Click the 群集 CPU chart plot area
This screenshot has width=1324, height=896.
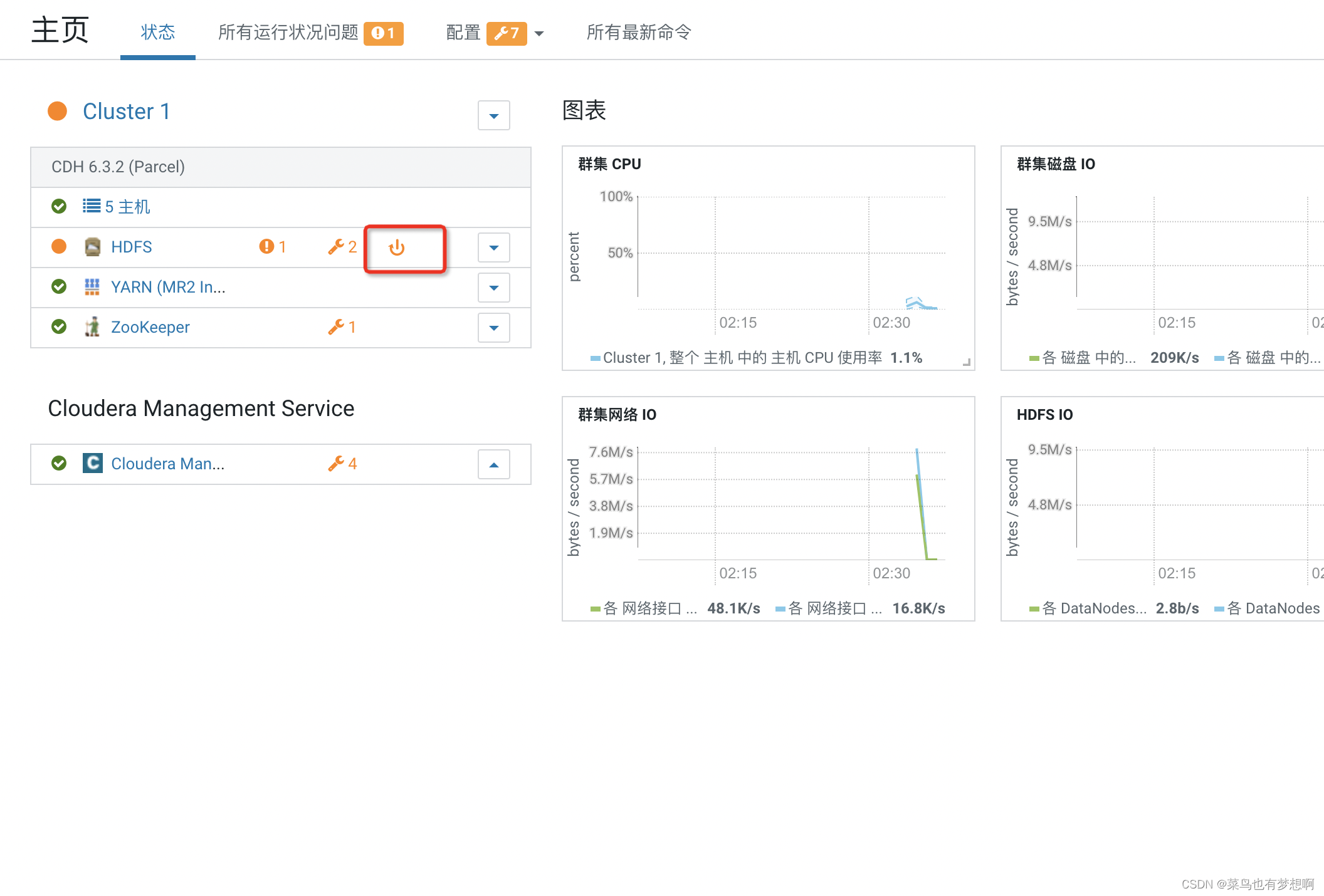tap(792, 253)
